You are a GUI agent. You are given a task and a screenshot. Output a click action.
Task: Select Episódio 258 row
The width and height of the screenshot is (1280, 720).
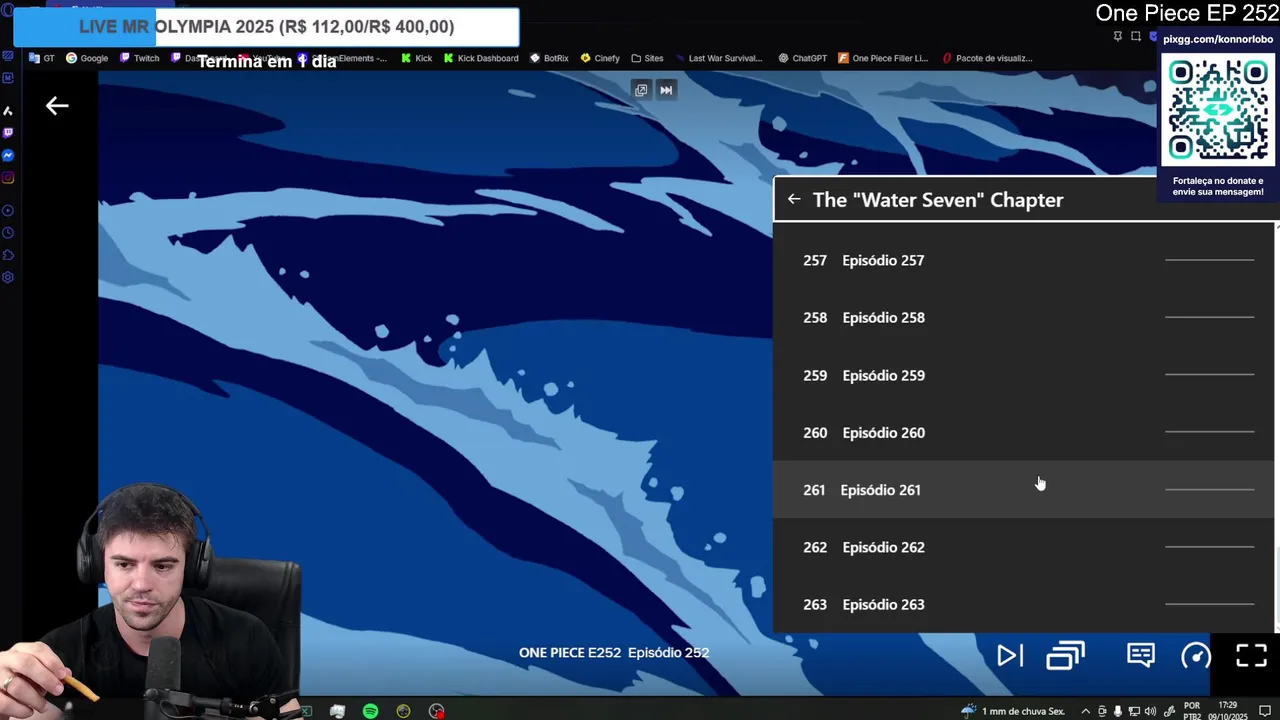click(x=1024, y=318)
